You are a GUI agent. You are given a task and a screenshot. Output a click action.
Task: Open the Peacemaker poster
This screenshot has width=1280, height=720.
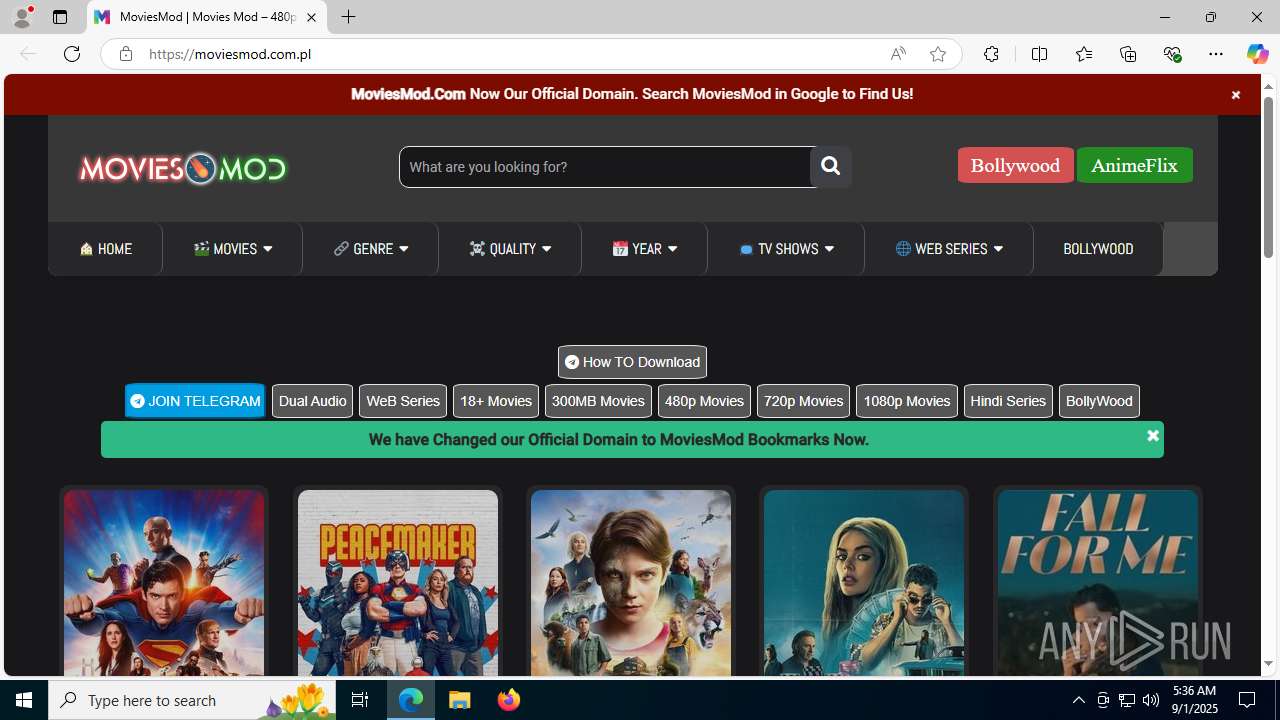click(x=398, y=583)
